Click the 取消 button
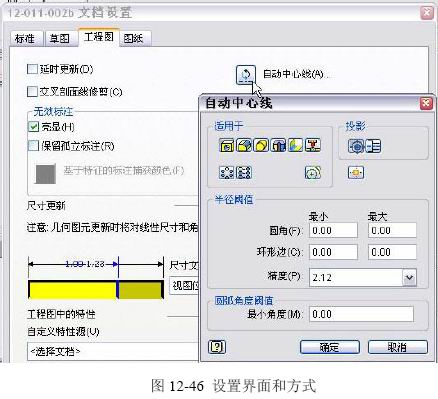Image resolution: width=438 pixels, height=399 pixels. click(x=397, y=347)
